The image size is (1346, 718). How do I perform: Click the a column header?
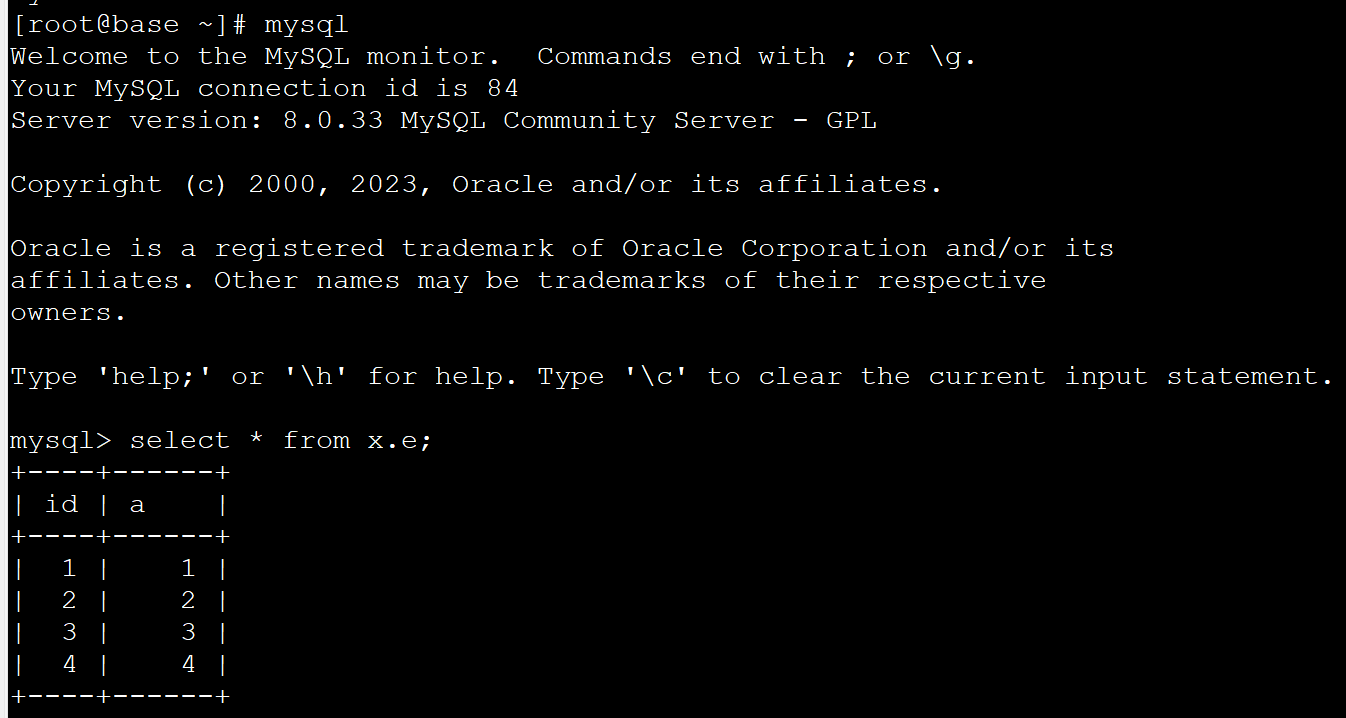click(138, 504)
